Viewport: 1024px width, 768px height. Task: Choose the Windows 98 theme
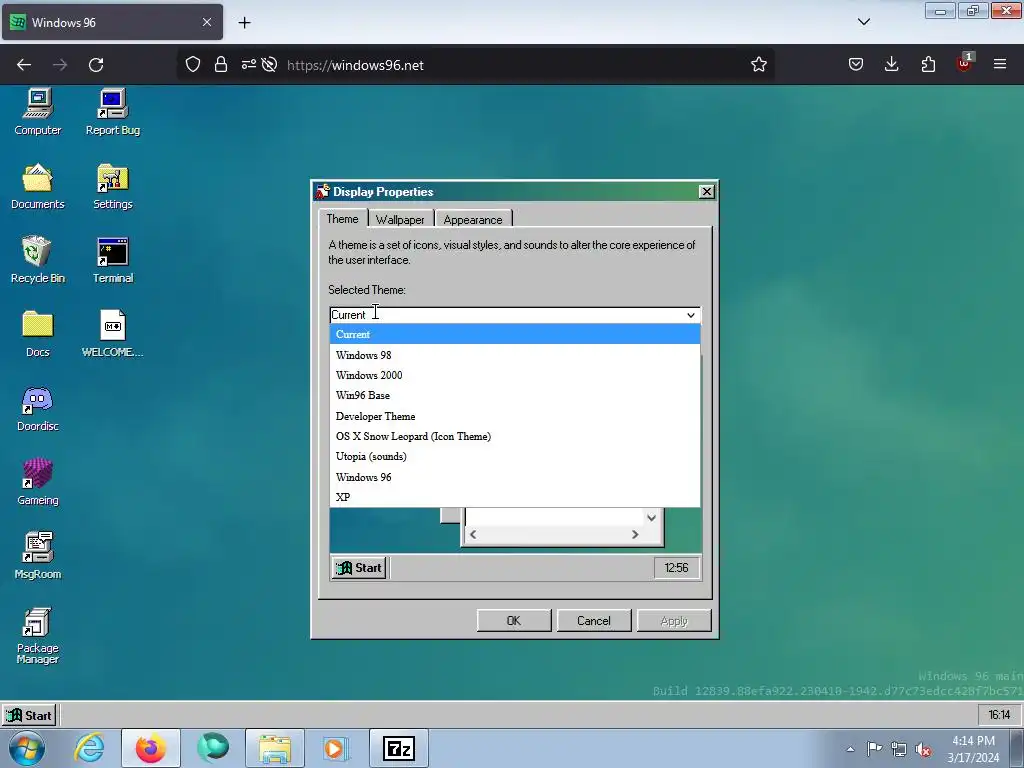(515, 355)
